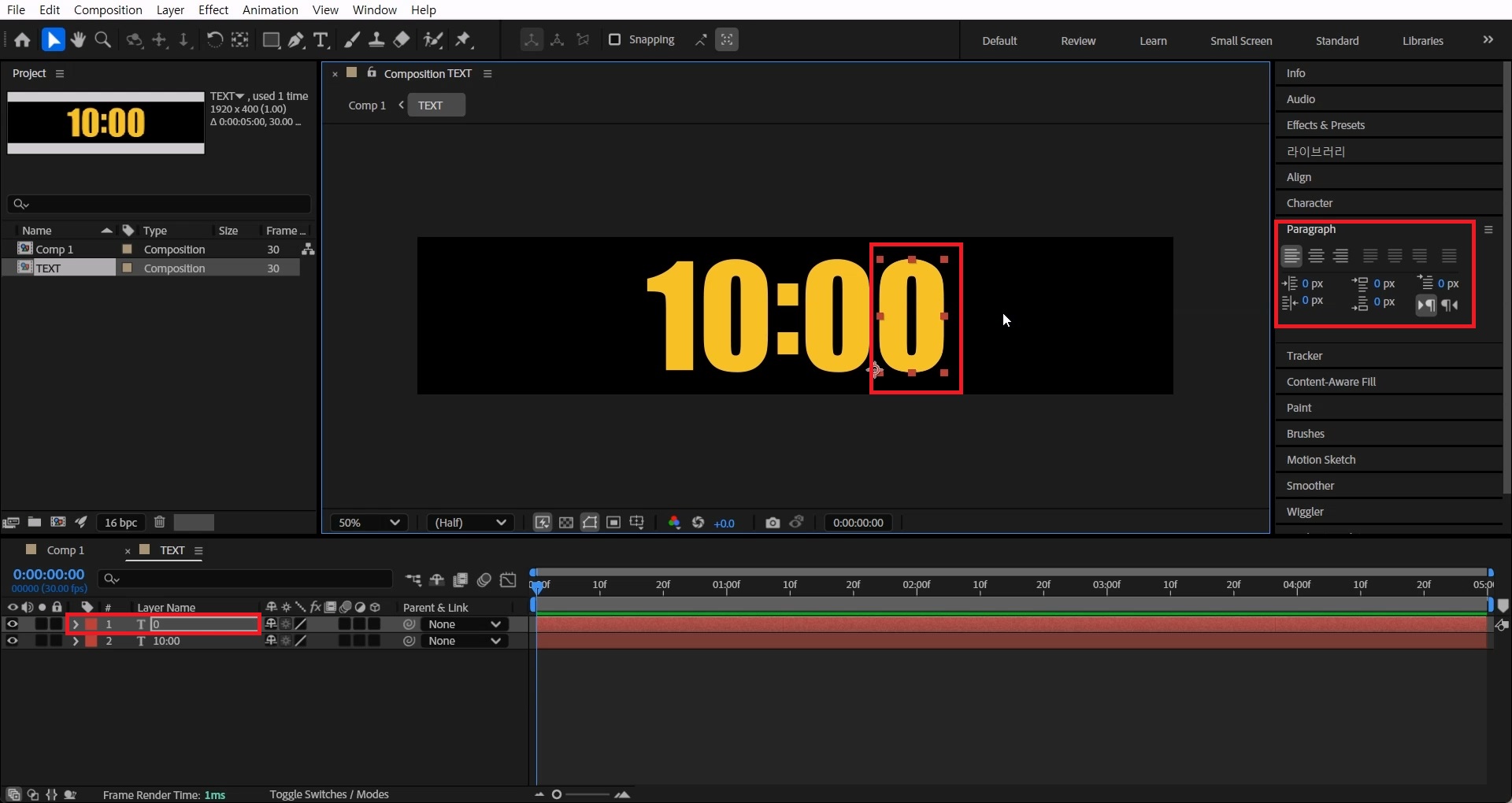
Task: Delete selected project item with trash icon
Action: (160, 522)
